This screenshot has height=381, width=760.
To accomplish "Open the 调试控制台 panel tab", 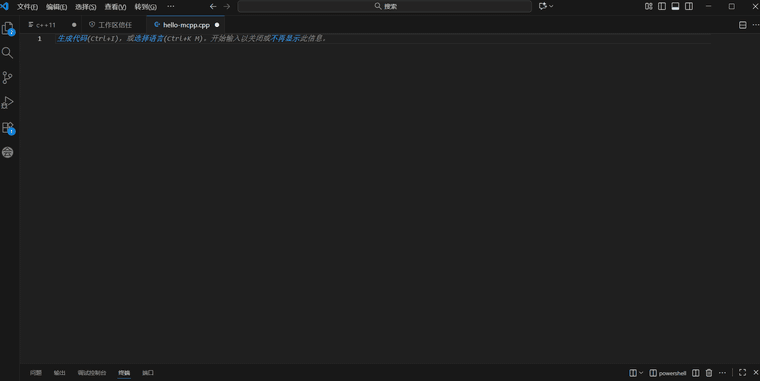I will pos(92,373).
